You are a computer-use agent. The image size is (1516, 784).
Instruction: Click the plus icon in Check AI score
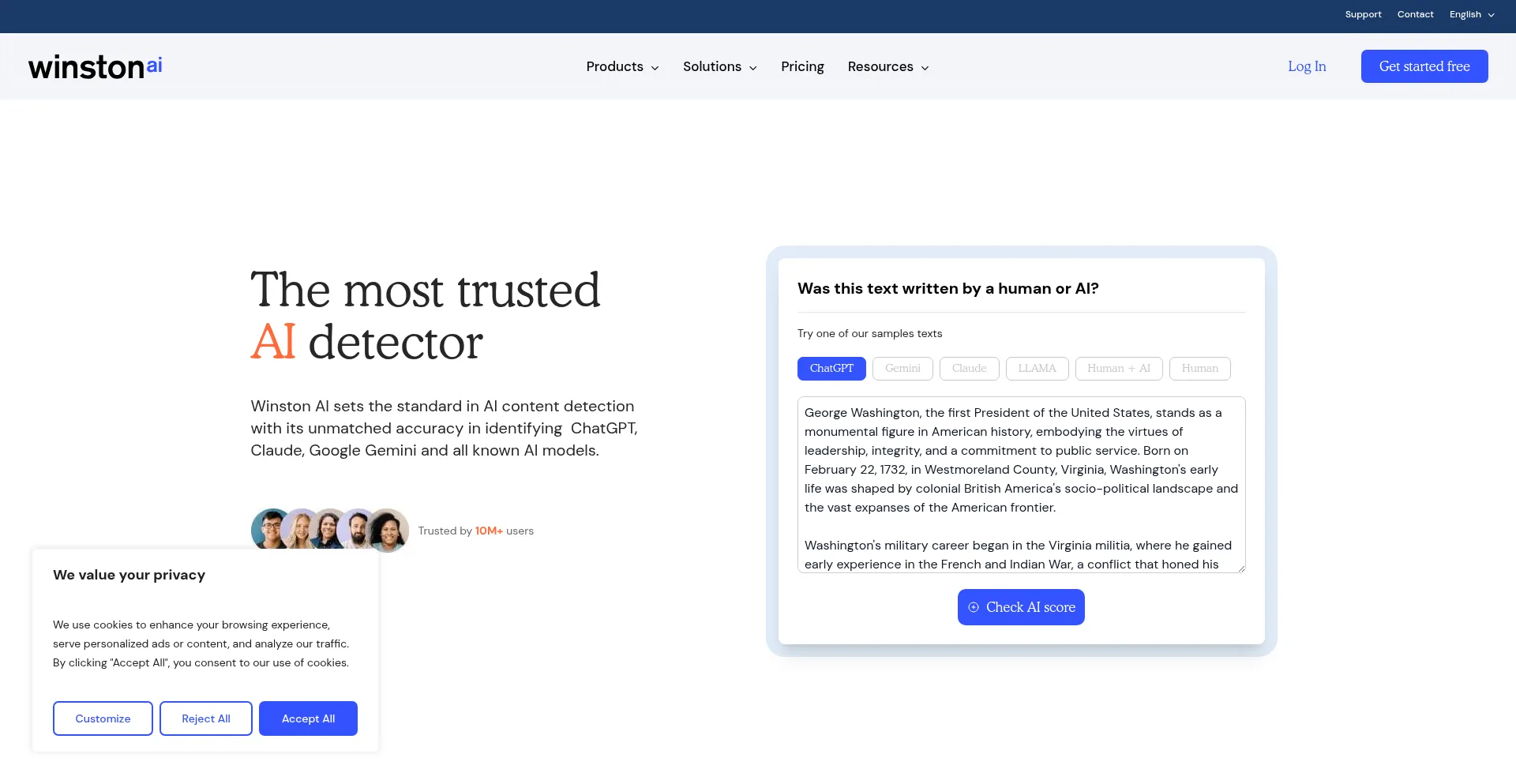pyautogui.click(x=974, y=607)
